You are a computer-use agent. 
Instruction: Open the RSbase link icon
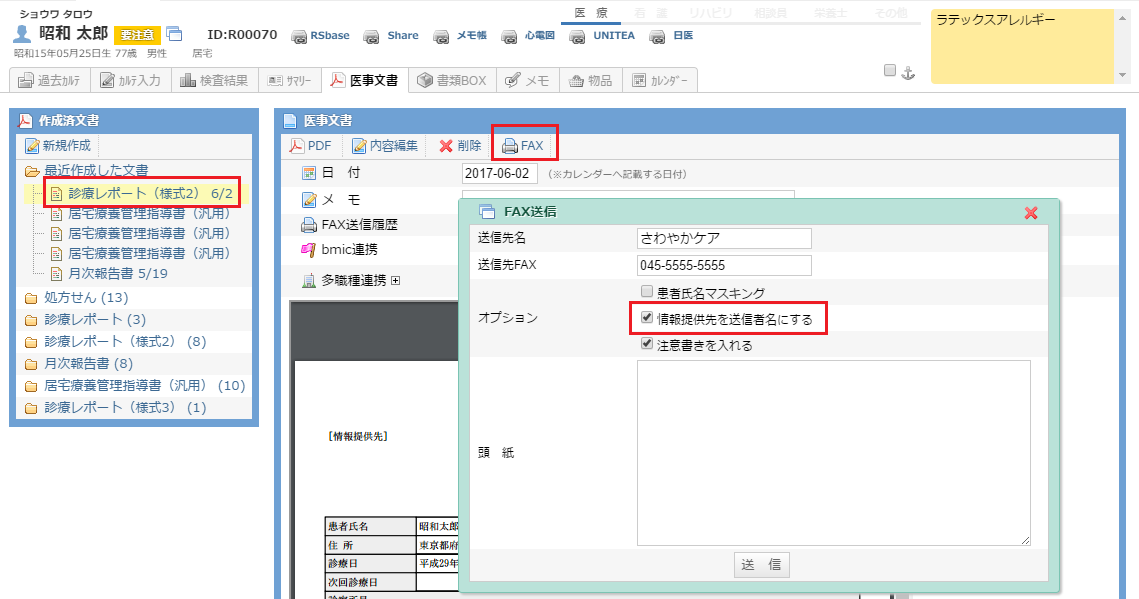click(299, 36)
